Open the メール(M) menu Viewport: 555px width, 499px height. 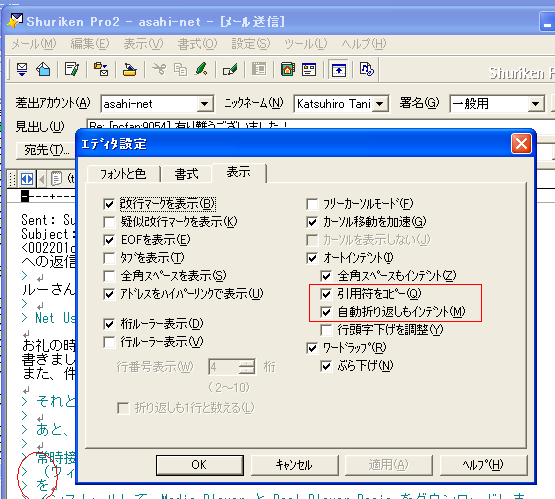[34, 44]
